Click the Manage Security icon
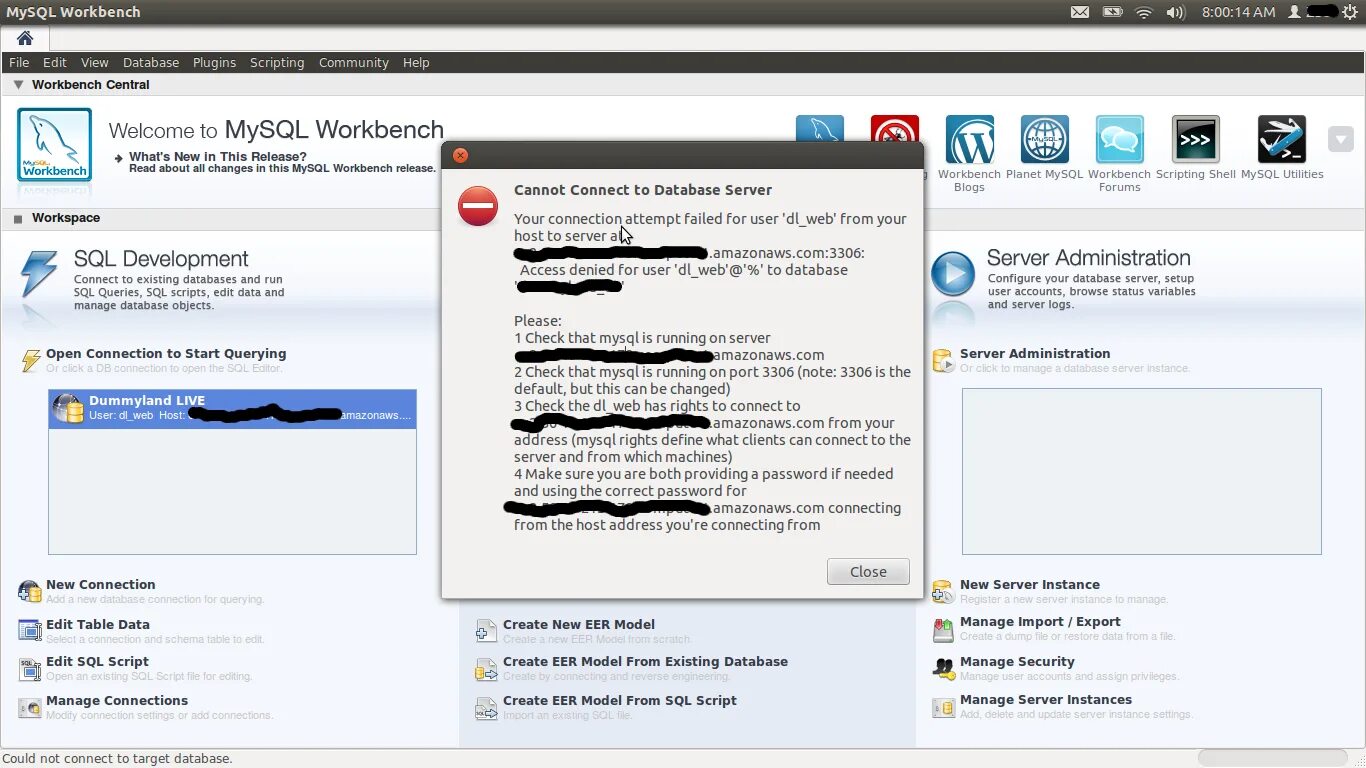Viewport: 1366px width, 768px height. coord(943,668)
